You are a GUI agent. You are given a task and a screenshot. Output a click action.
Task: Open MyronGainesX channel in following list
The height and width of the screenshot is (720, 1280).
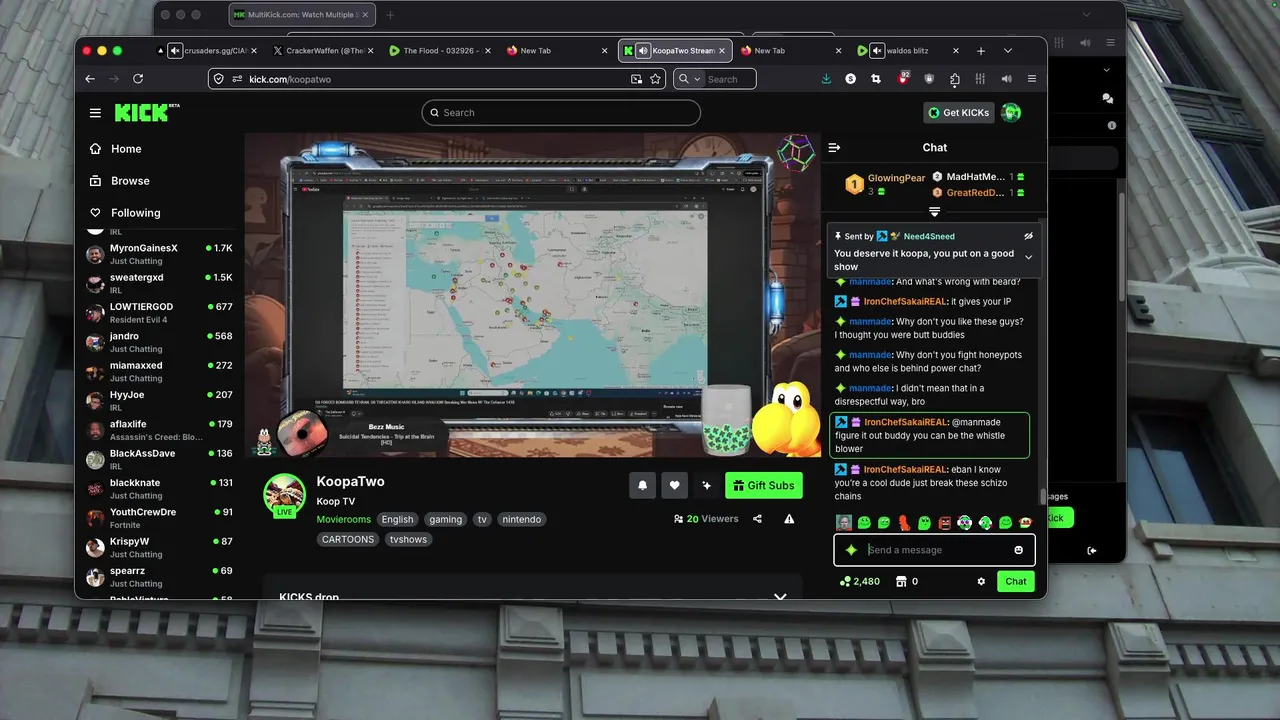coord(160,254)
